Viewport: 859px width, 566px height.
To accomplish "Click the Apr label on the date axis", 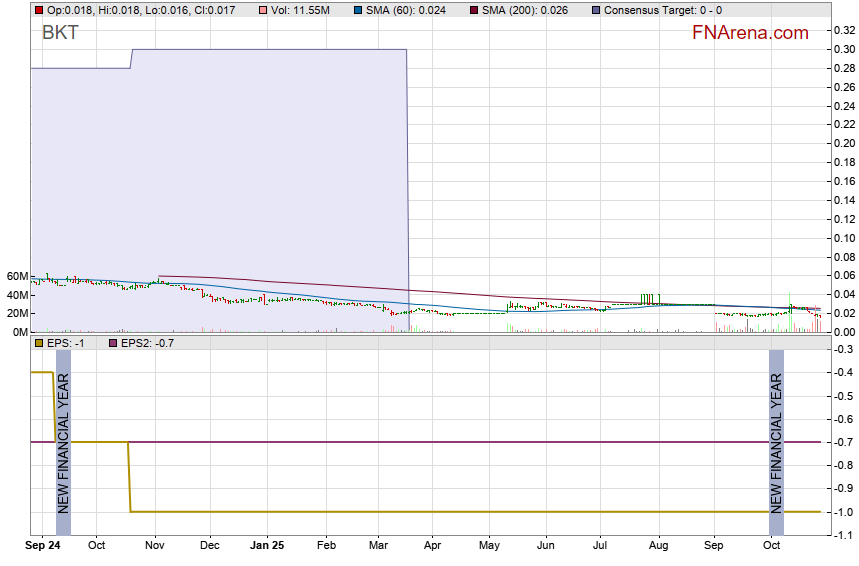I will point(433,547).
